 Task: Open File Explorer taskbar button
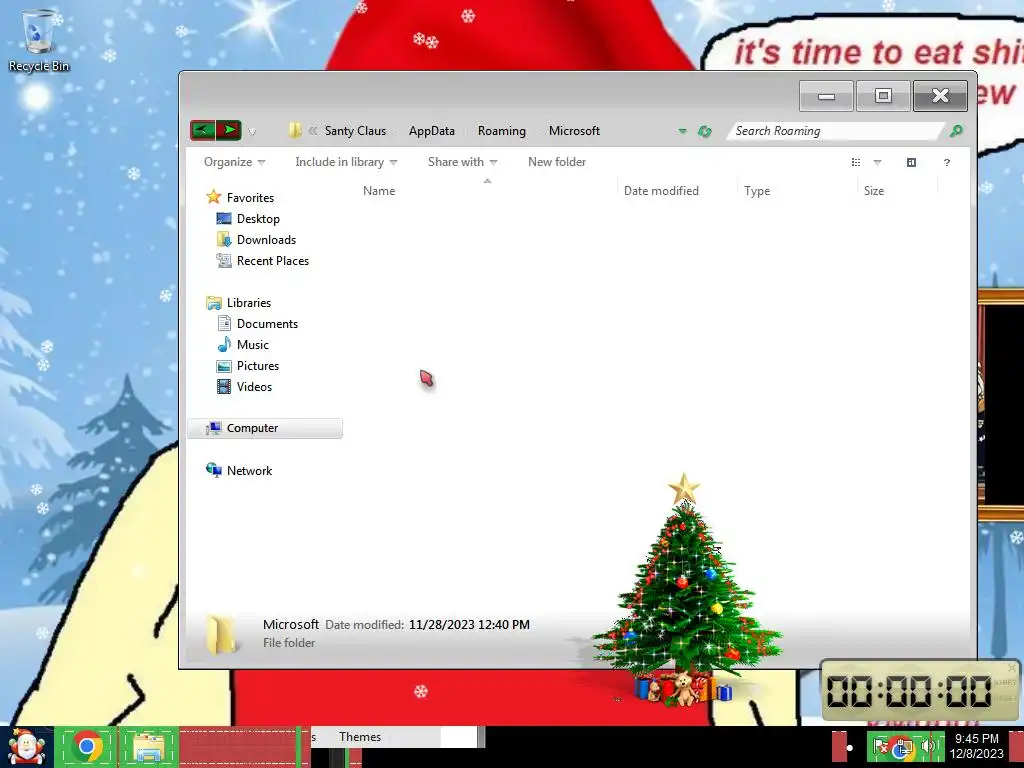pos(149,746)
